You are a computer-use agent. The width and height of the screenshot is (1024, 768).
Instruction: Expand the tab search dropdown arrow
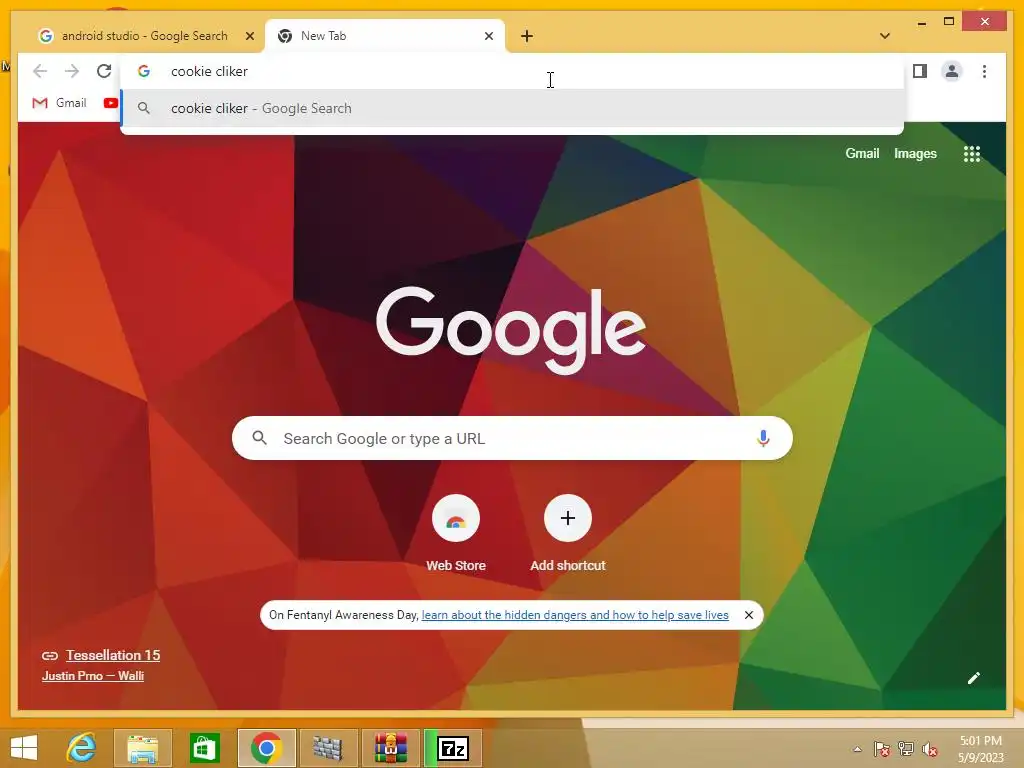(x=885, y=36)
